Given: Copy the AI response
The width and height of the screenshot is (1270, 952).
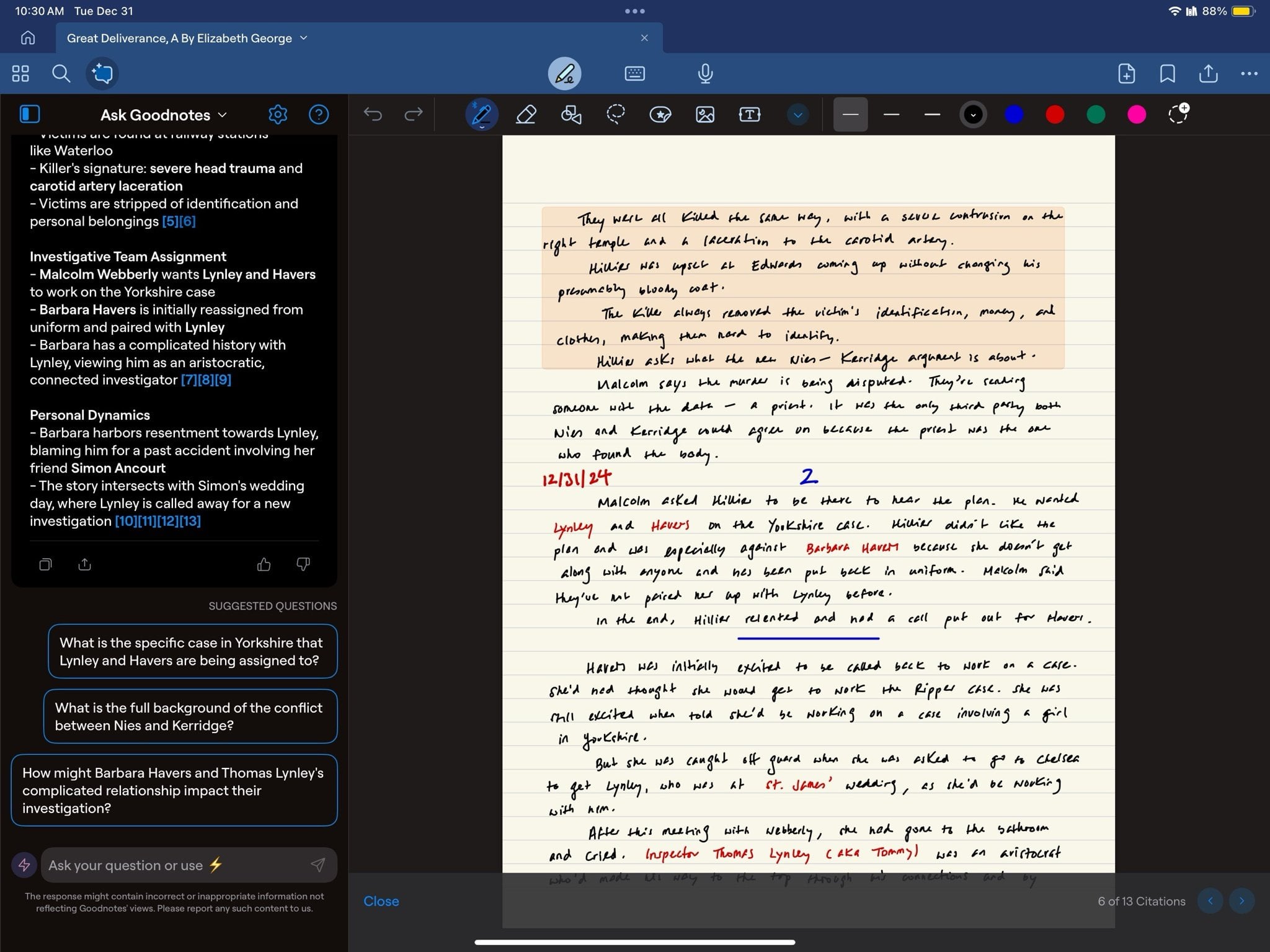Looking at the screenshot, I should point(45,564).
